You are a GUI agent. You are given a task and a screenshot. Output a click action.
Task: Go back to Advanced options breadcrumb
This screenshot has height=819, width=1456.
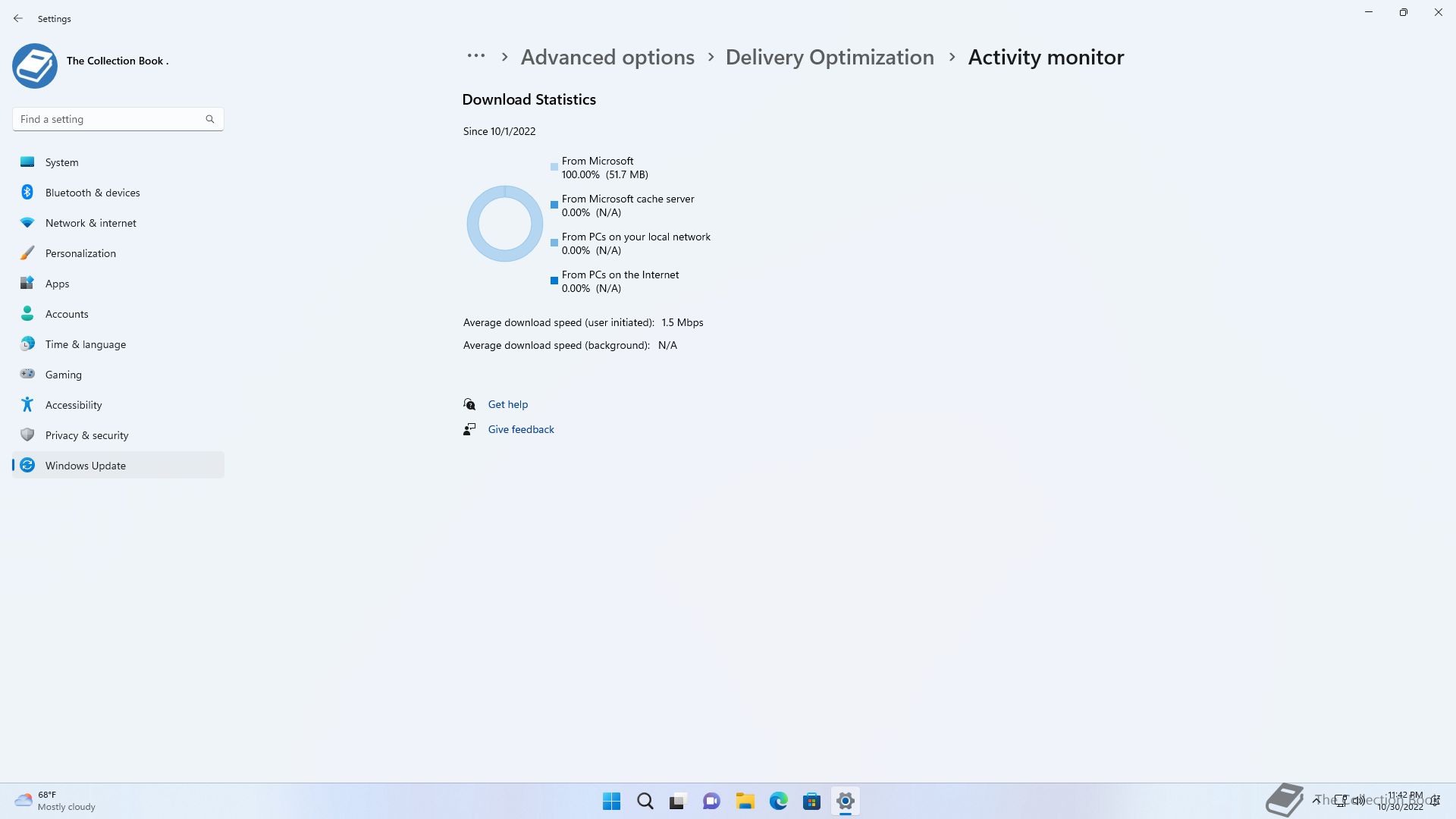click(607, 58)
